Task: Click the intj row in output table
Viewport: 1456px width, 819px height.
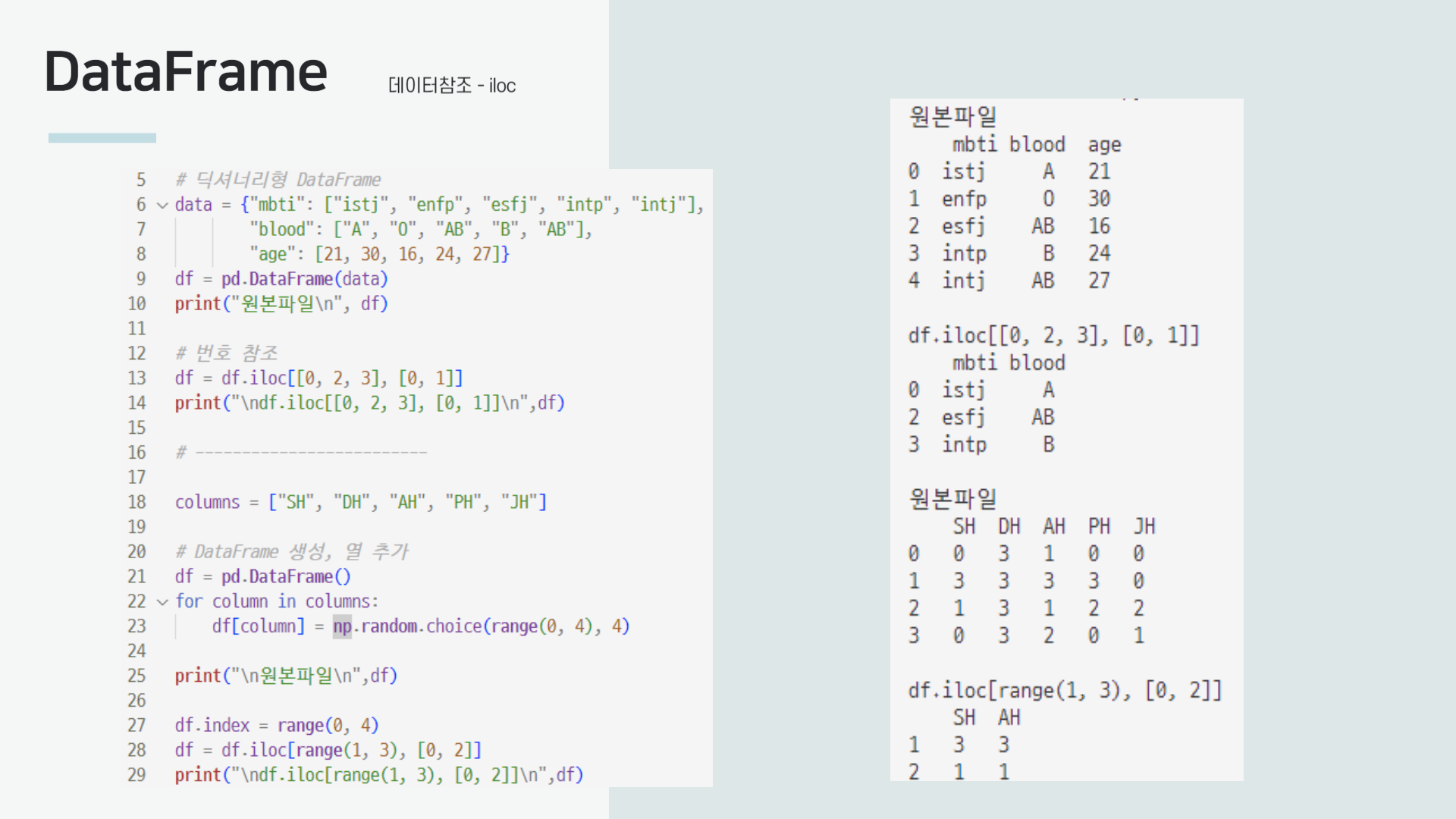Action: click(963, 281)
